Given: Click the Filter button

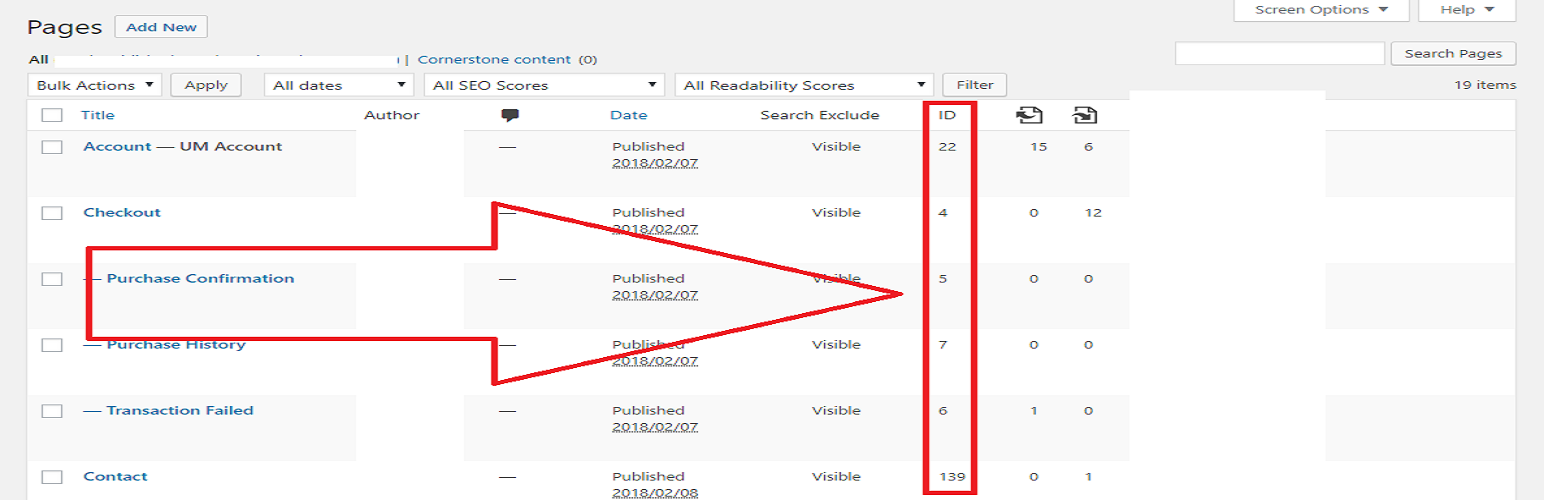Looking at the screenshot, I should click(975, 85).
